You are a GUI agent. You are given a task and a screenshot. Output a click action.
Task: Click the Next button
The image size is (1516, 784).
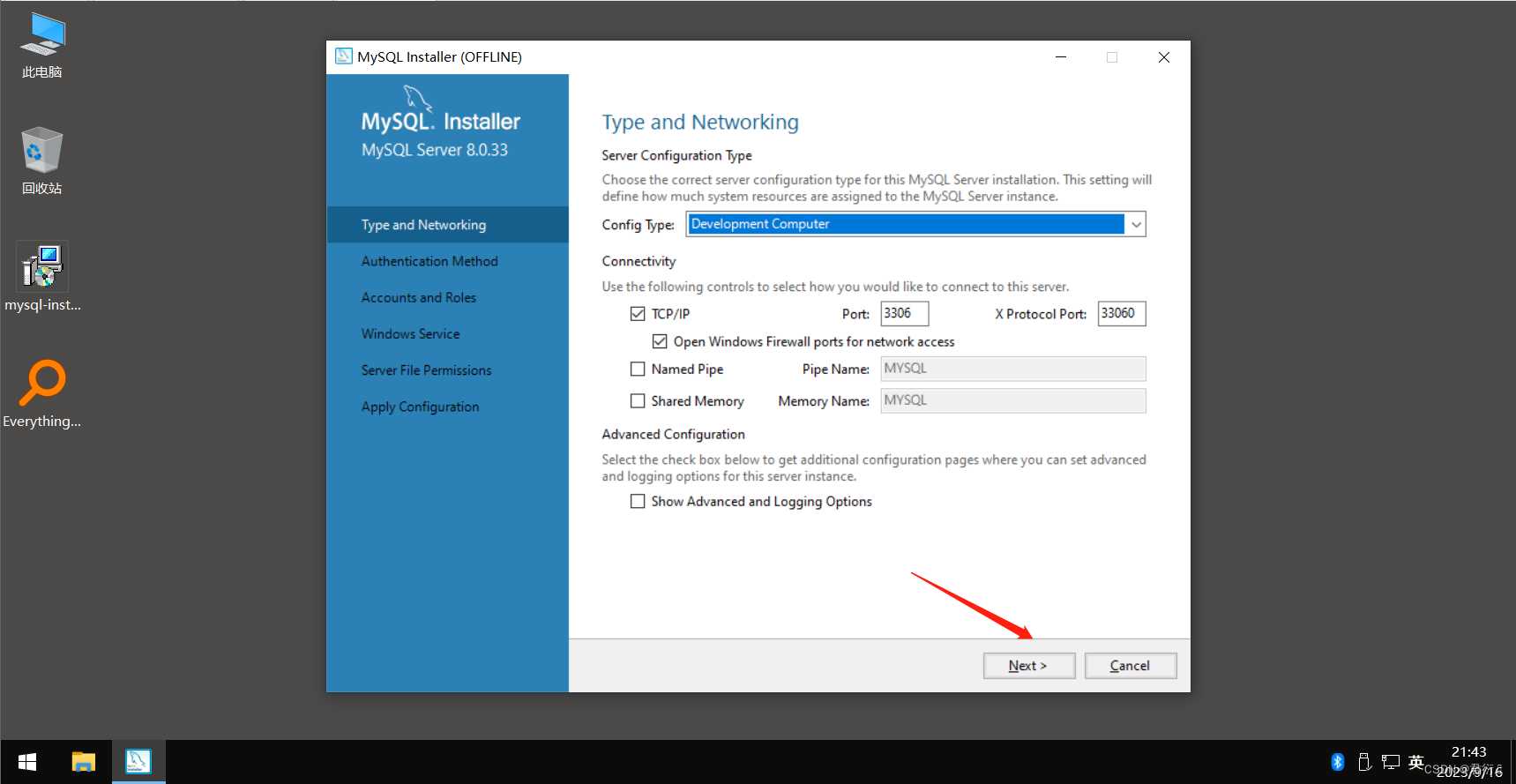(1029, 666)
